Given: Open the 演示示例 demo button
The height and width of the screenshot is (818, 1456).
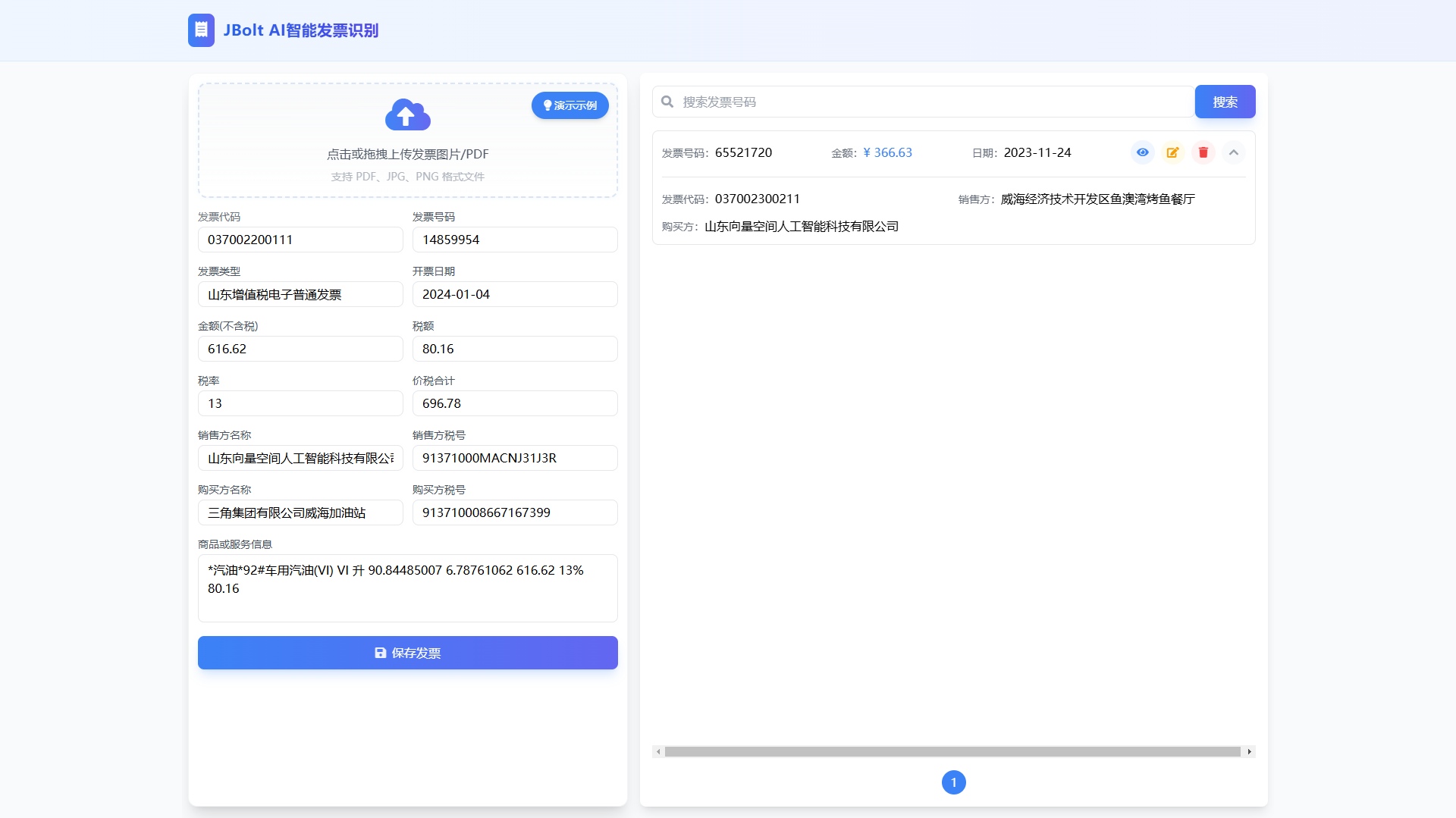Looking at the screenshot, I should (570, 105).
